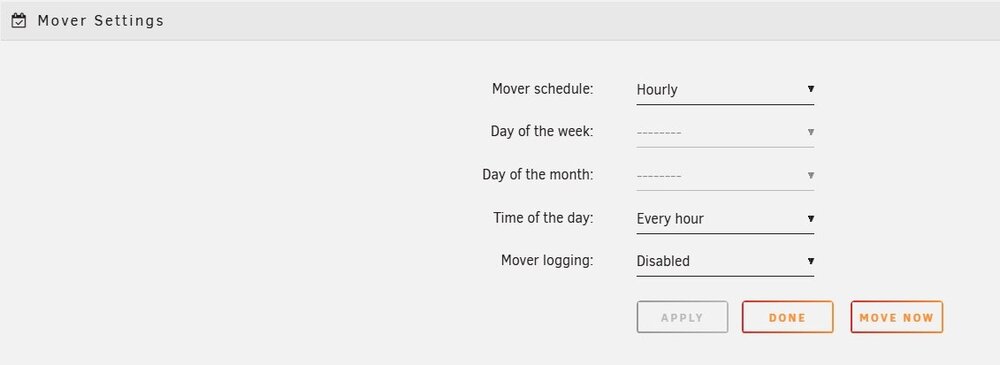Click the arrow of Mover schedule dropdown

[811, 89]
